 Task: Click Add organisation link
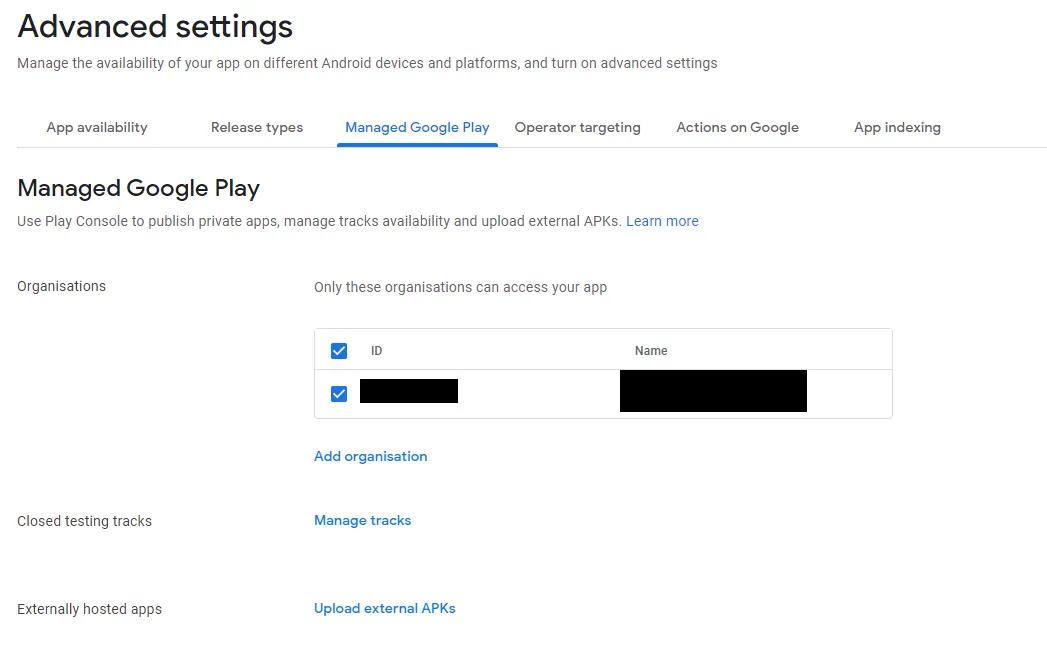coord(371,456)
